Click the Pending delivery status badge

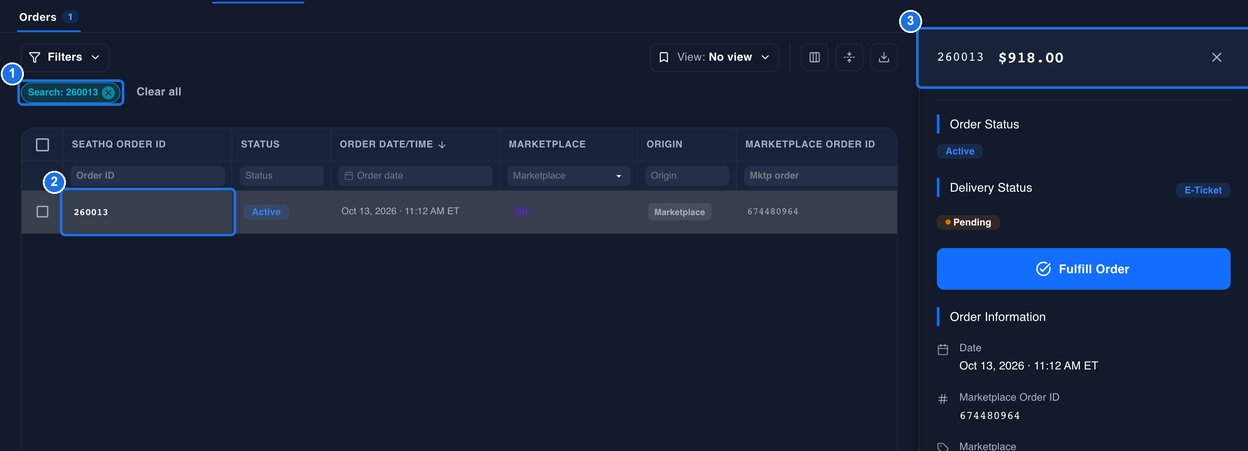[x=968, y=222]
